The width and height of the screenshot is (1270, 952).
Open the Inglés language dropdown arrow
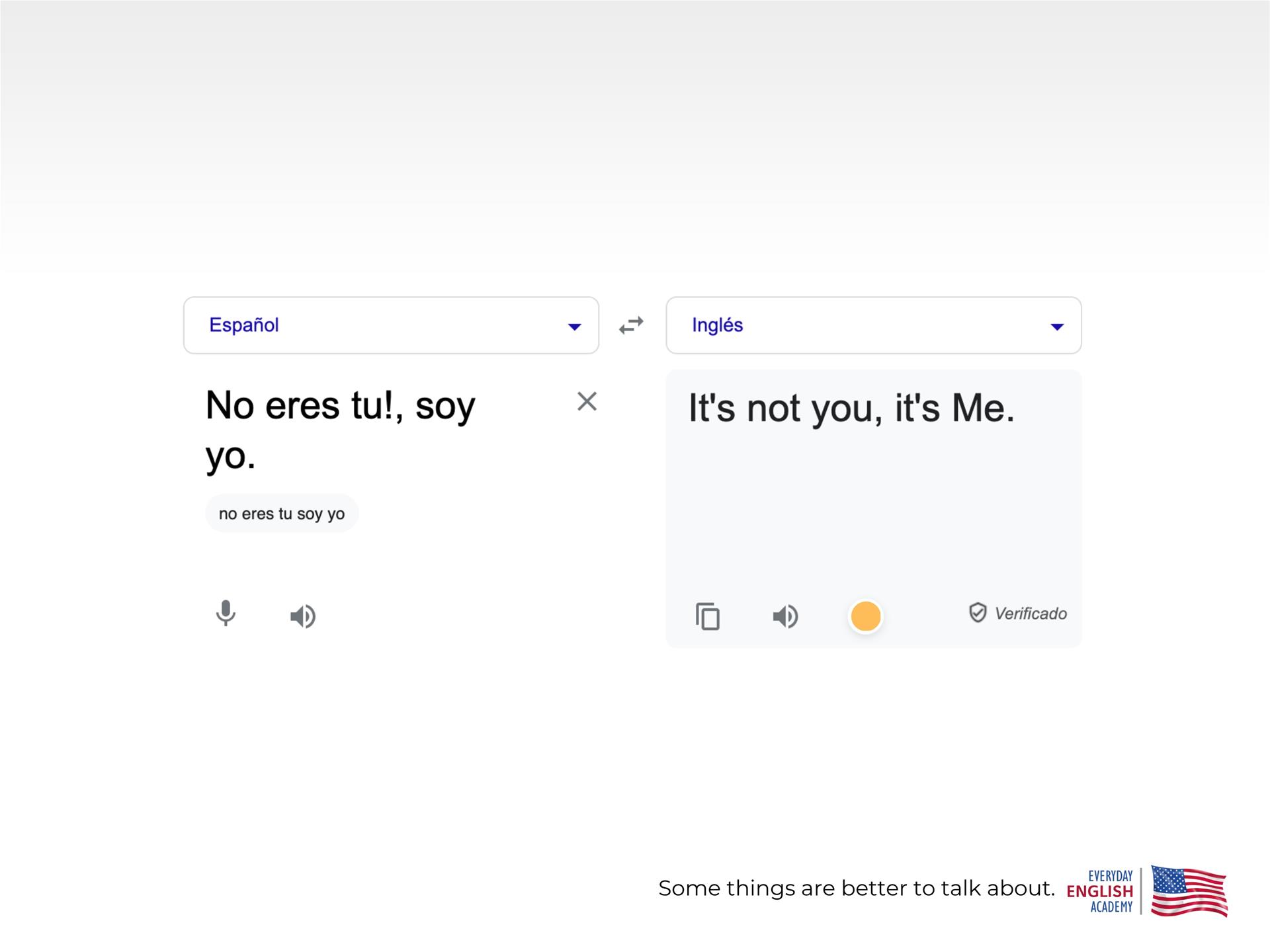1057,327
